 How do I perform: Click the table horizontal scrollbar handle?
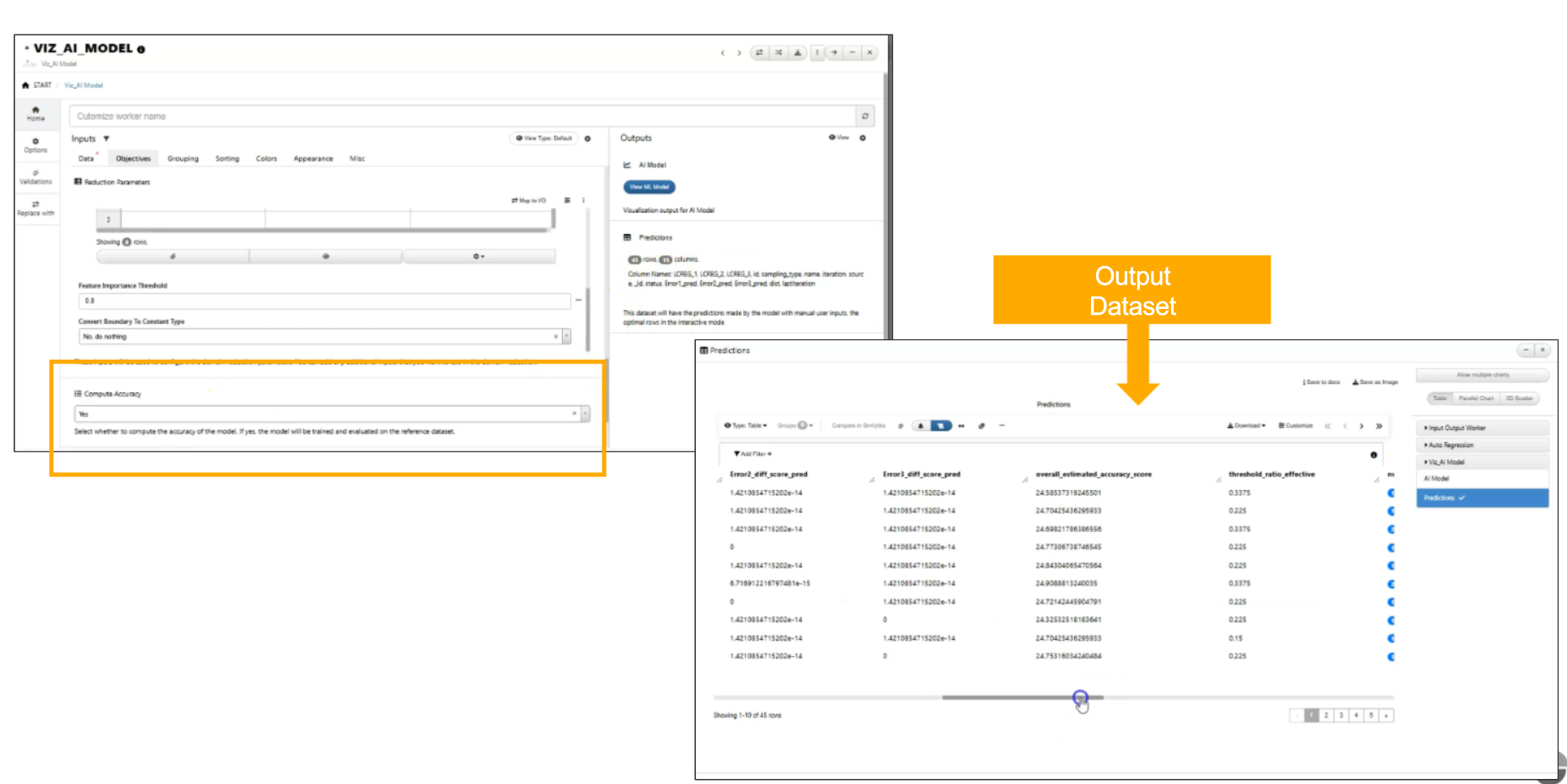coord(1022,697)
